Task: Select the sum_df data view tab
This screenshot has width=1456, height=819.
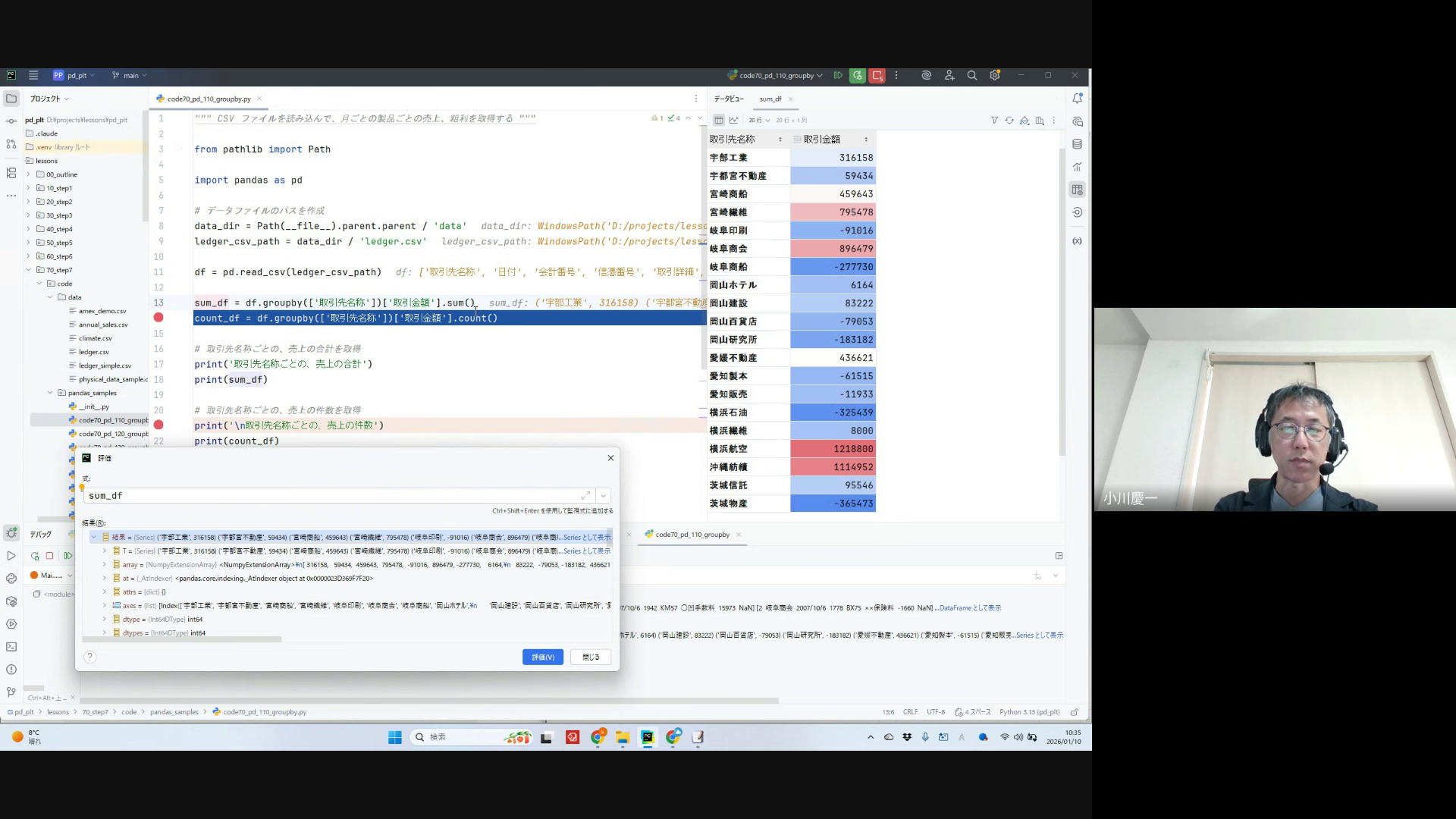Action: click(x=770, y=99)
